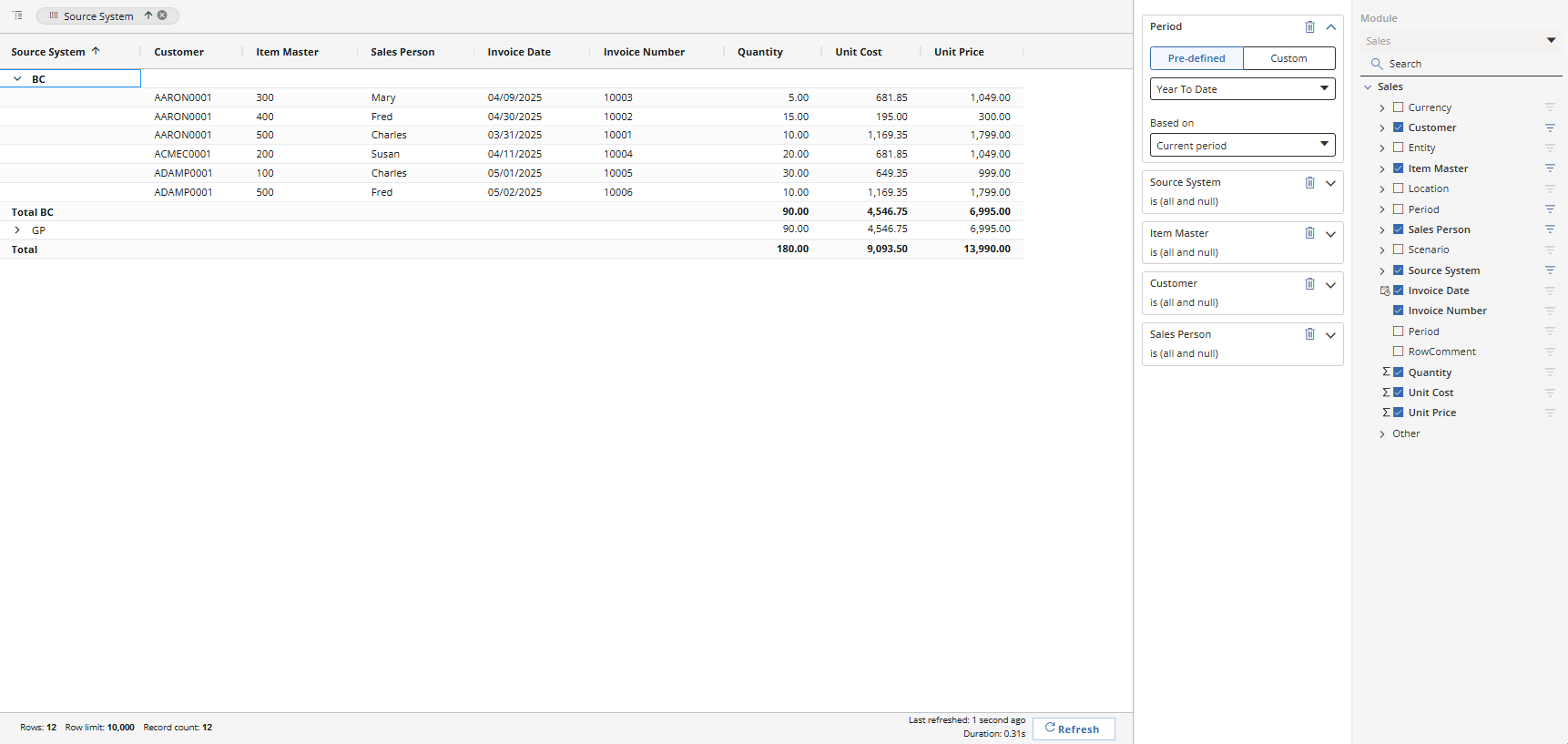Click trash icon on Sales Person filter
Viewport: 1568px width, 744px height.
(x=1309, y=334)
